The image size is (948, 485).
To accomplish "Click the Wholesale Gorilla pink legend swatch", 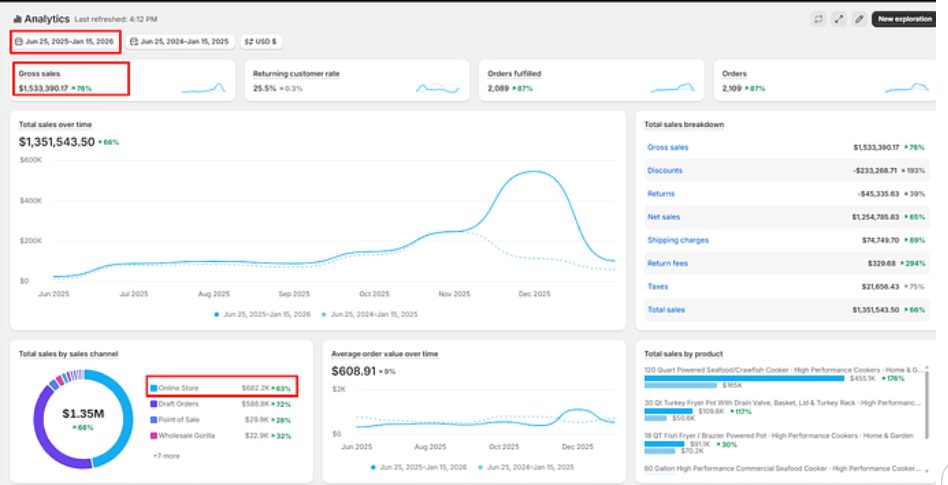I will click(x=154, y=435).
